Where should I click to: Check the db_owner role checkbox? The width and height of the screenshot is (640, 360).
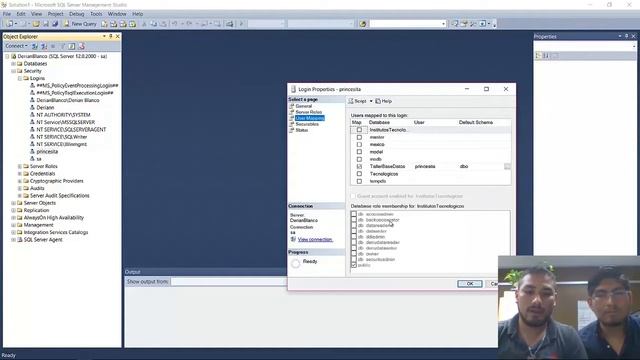click(354, 254)
